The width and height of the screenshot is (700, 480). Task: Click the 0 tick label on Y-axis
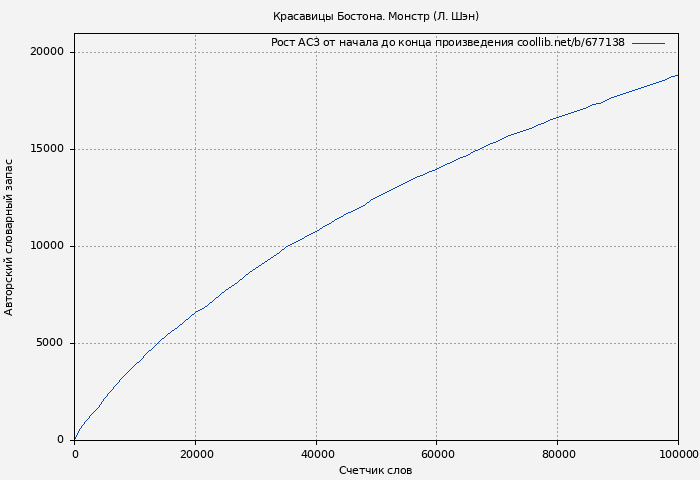[x=60, y=440]
